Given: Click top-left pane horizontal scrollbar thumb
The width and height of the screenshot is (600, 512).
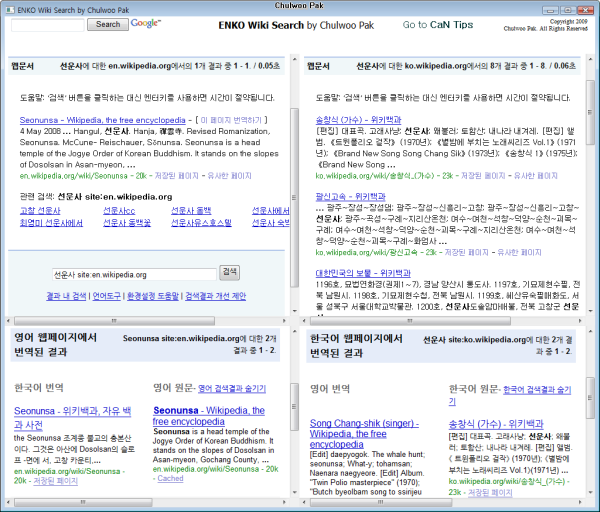Looking at the screenshot, I should [114, 321].
